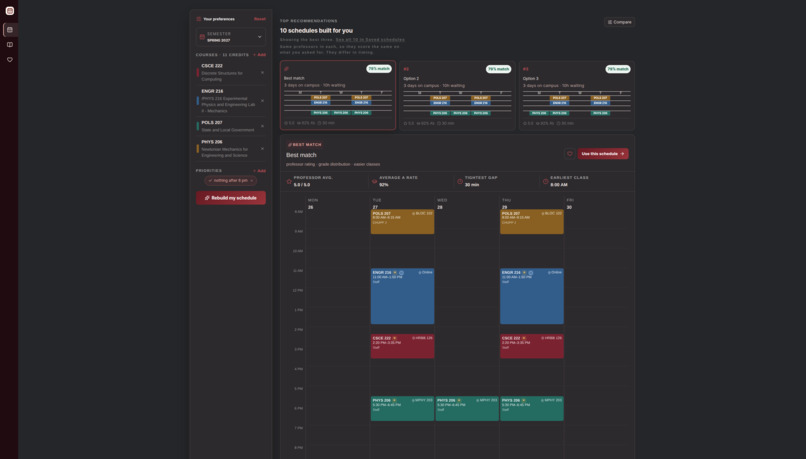This screenshot has height=459, width=806.
Task: Select the POLS 207 course row
Action: pos(231,126)
